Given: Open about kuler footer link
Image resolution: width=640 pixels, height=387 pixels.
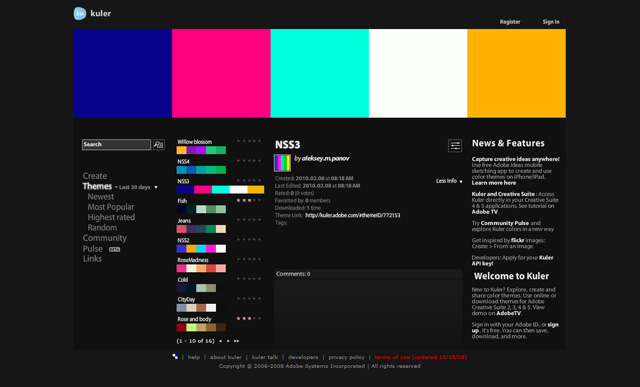Looking at the screenshot, I should (x=226, y=357).
